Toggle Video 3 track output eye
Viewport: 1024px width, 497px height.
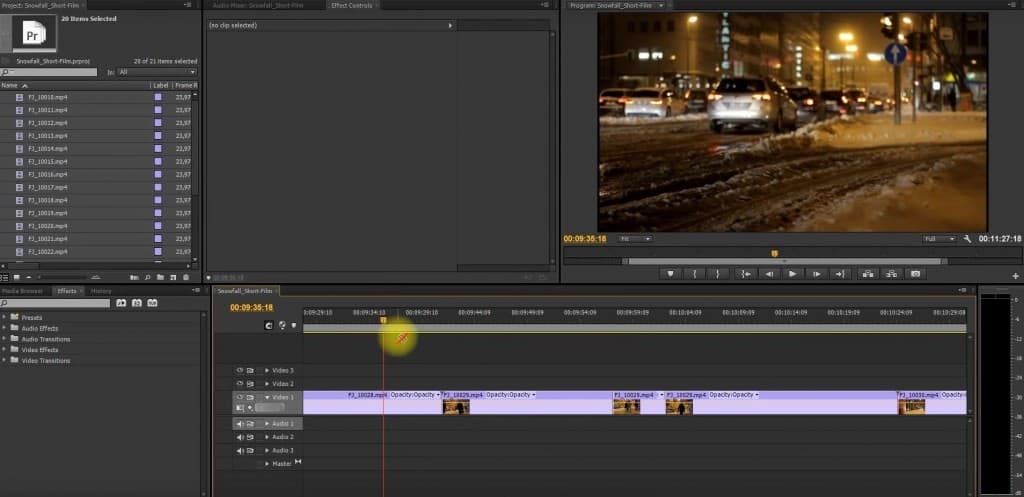tap(240, 370)
